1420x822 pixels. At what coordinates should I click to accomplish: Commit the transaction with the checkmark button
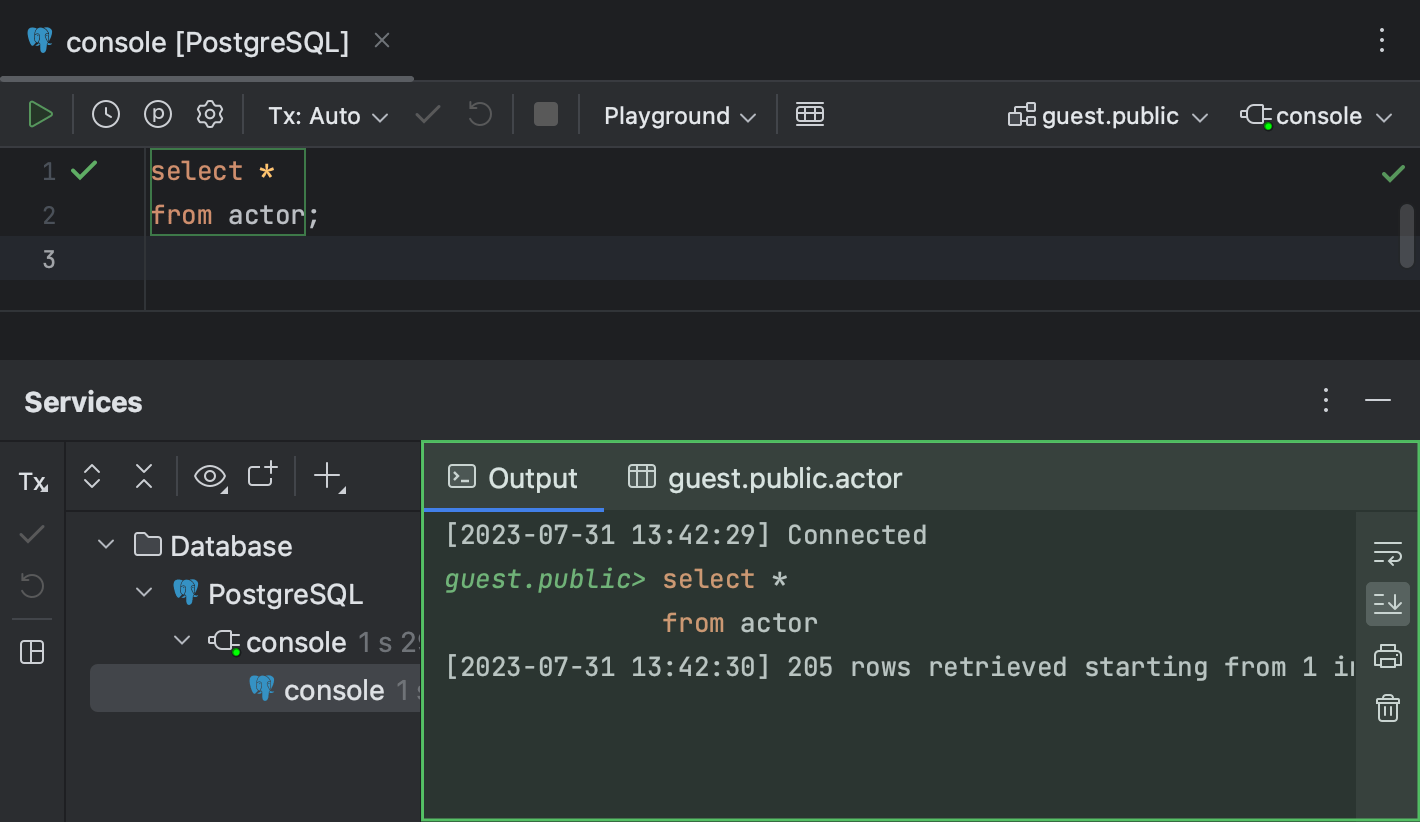pyautogui.click(x=427, y=114)
